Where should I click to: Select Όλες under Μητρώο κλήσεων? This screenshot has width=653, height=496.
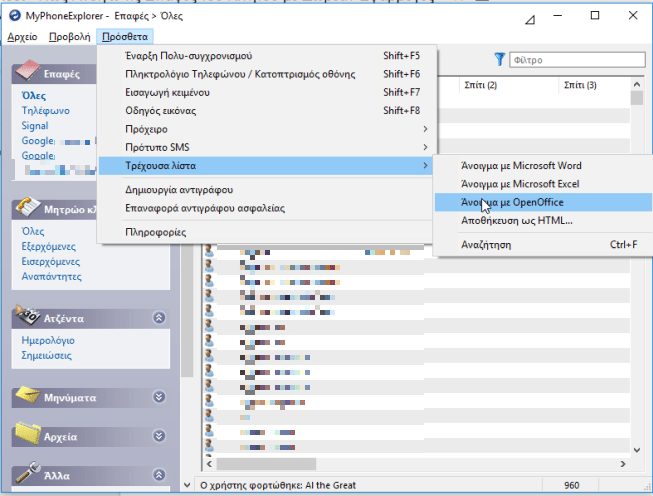point(33,232)
